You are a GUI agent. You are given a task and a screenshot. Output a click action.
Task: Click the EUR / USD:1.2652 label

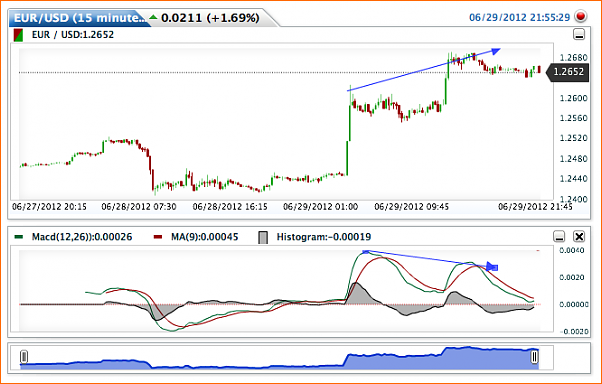[x=73, y=35]
